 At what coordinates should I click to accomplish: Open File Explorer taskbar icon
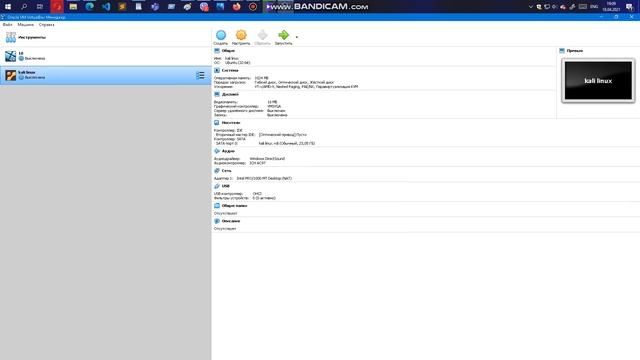coord(73,7)
